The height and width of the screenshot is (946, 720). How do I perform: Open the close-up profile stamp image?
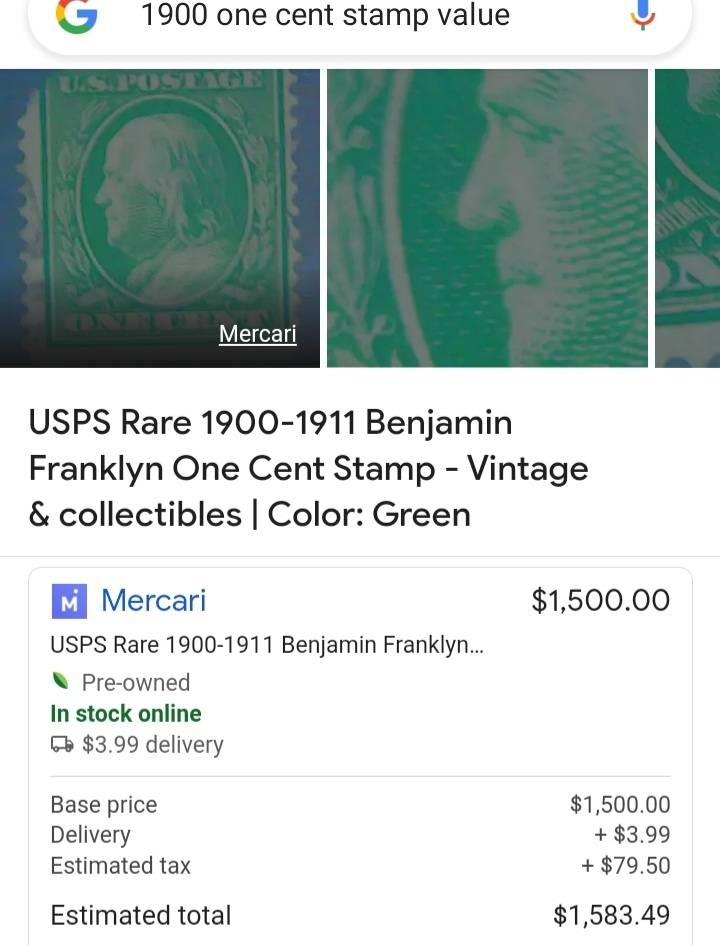[x=487, y=217]
